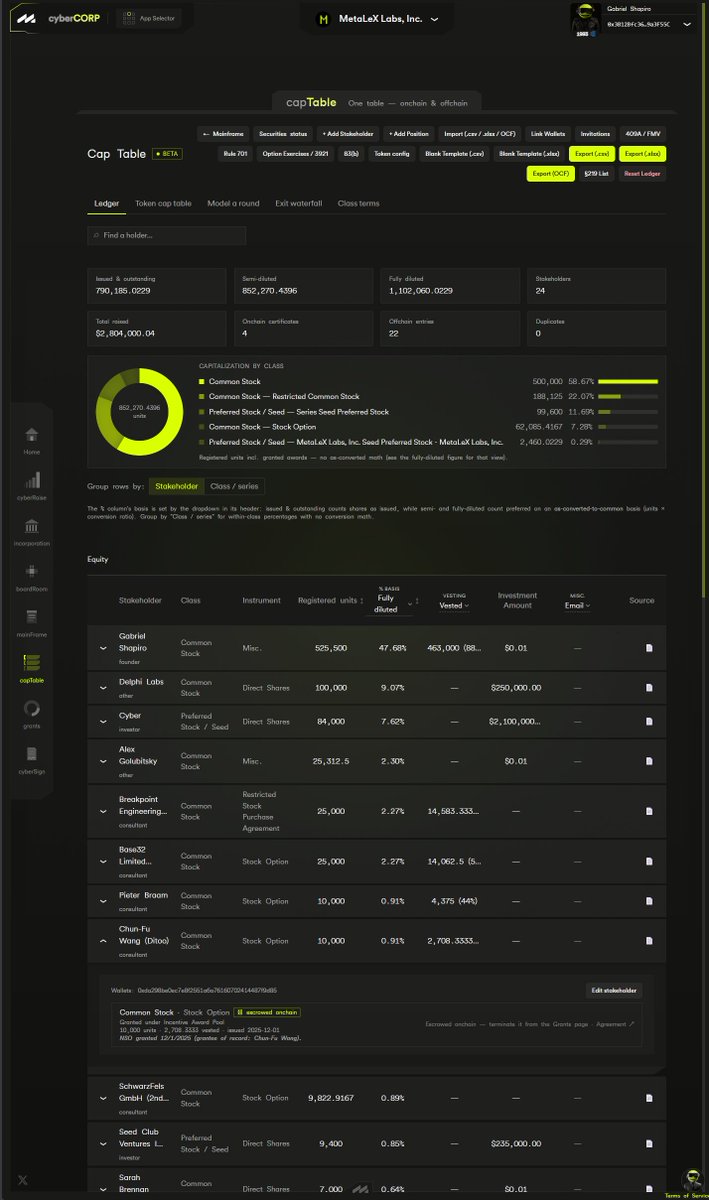
Task: Open the incorporation sidebar icon
Action: pos(32,526)
